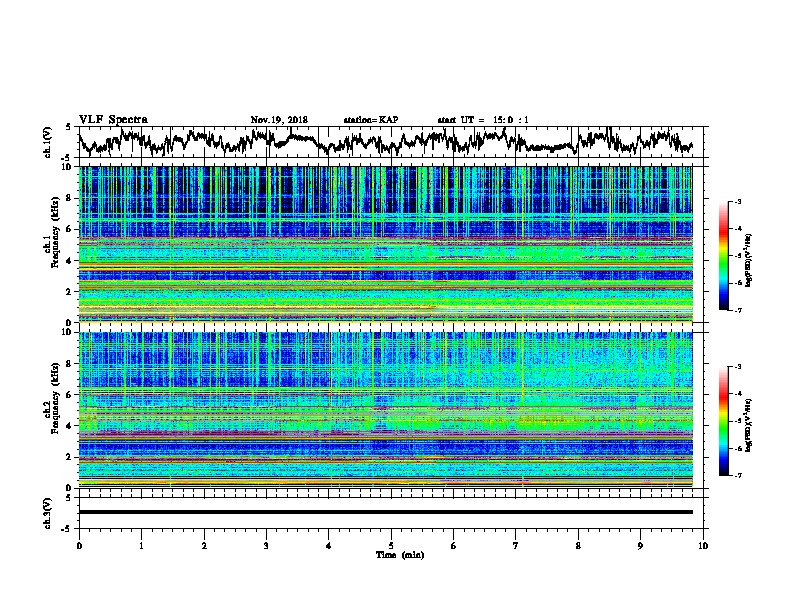Click the "-6" label on ch.2 colorbar

[738, 448]
